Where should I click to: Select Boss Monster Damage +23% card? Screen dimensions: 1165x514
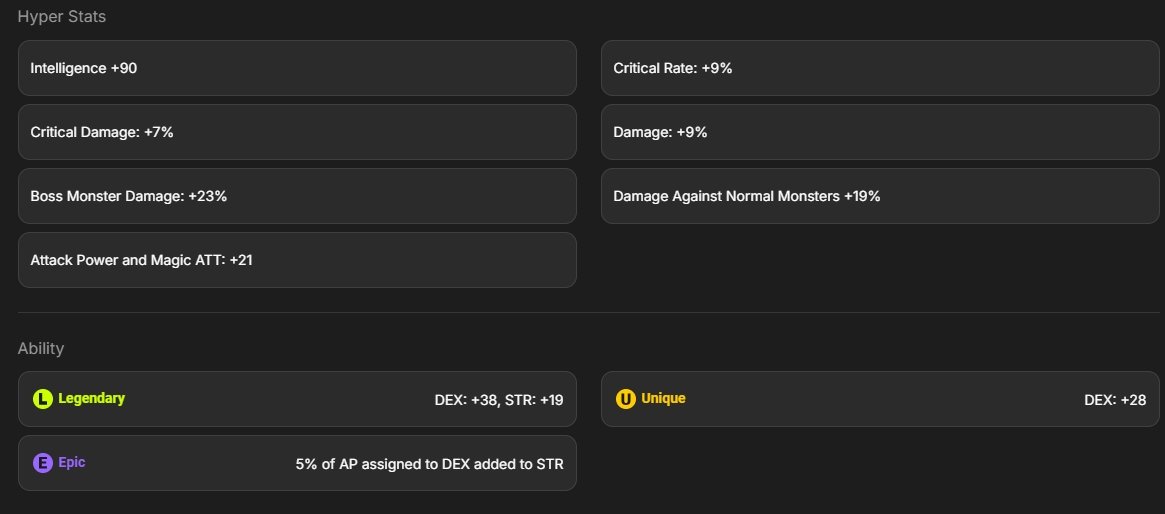pos(297,196)
